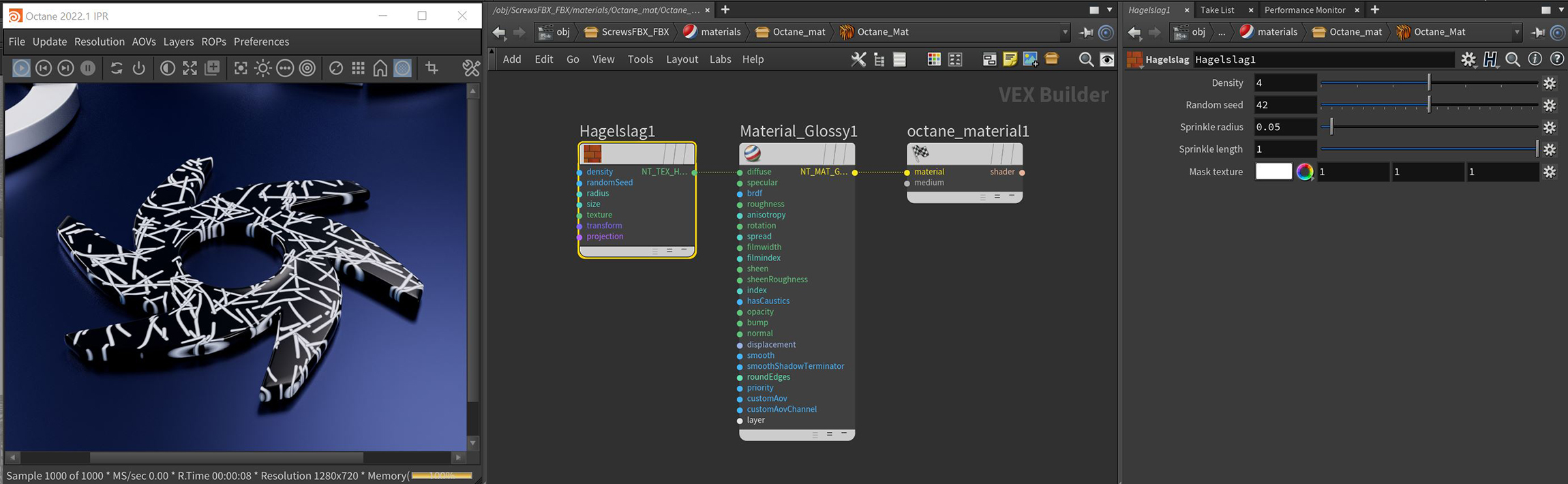Toggle the pin on the parameter pane
This screenshot has height=484, width=1568.
point(1538,32)
